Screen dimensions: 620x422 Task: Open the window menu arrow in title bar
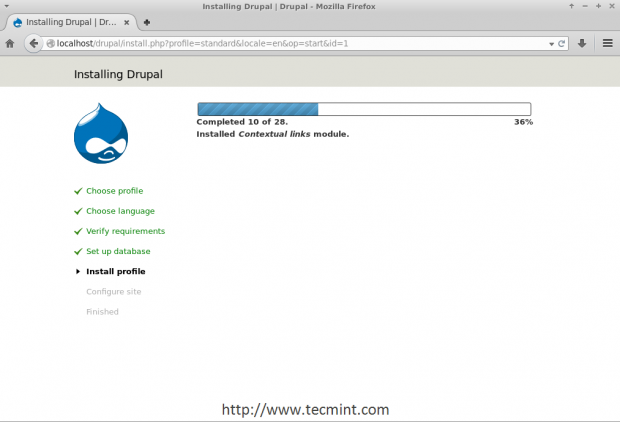[x=6, y=6]
